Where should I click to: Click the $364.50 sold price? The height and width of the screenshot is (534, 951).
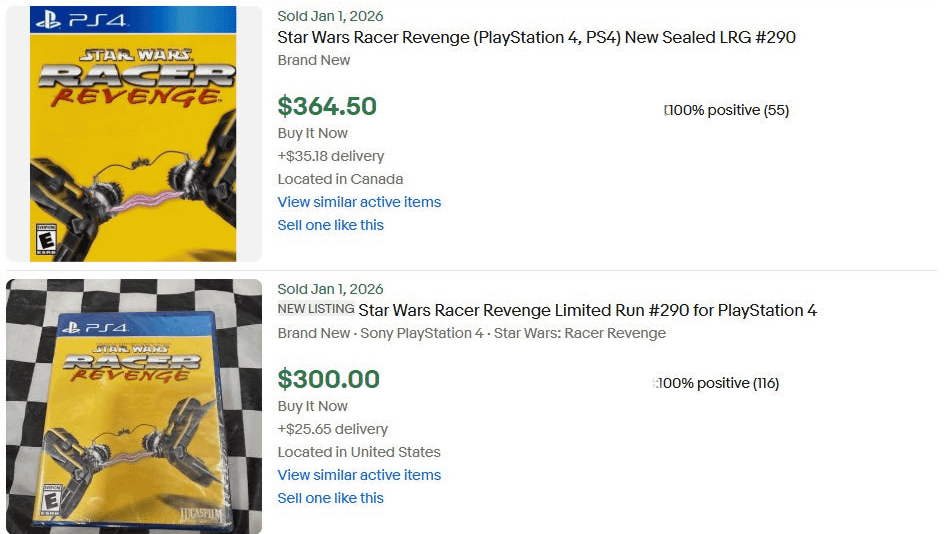tap(327, 106)
